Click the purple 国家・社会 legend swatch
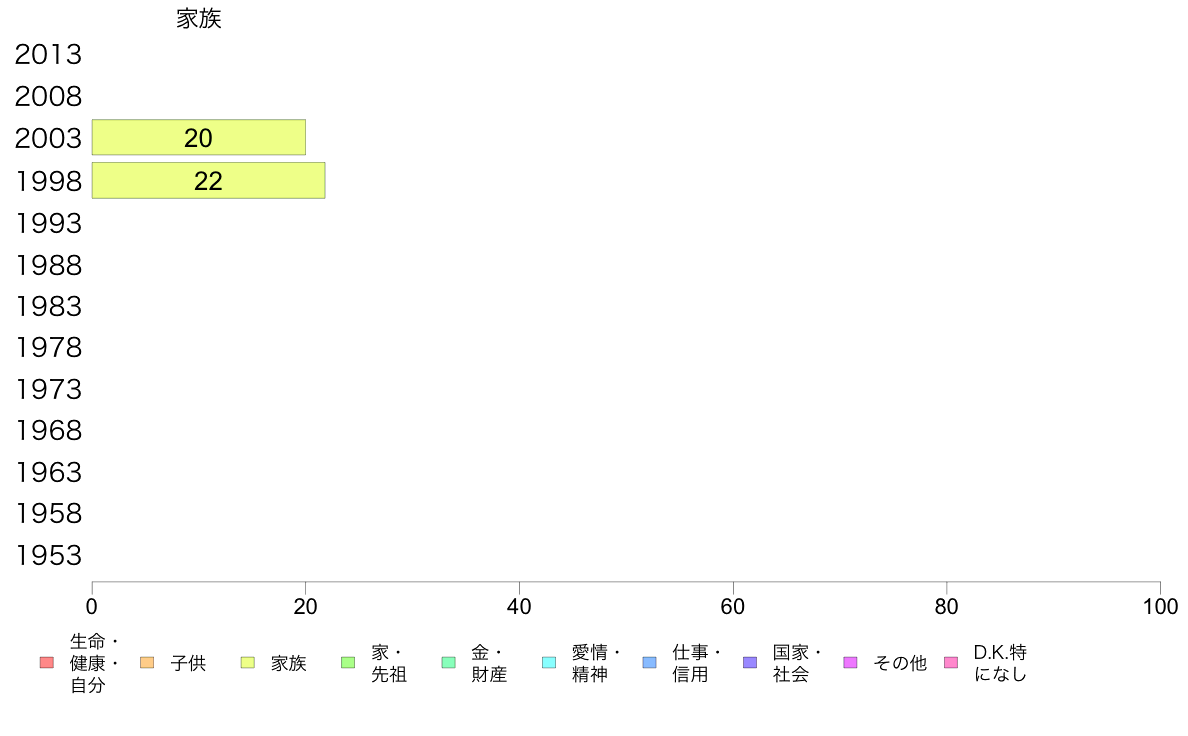This screenshot has width=1188, height=736. [750, 663]
